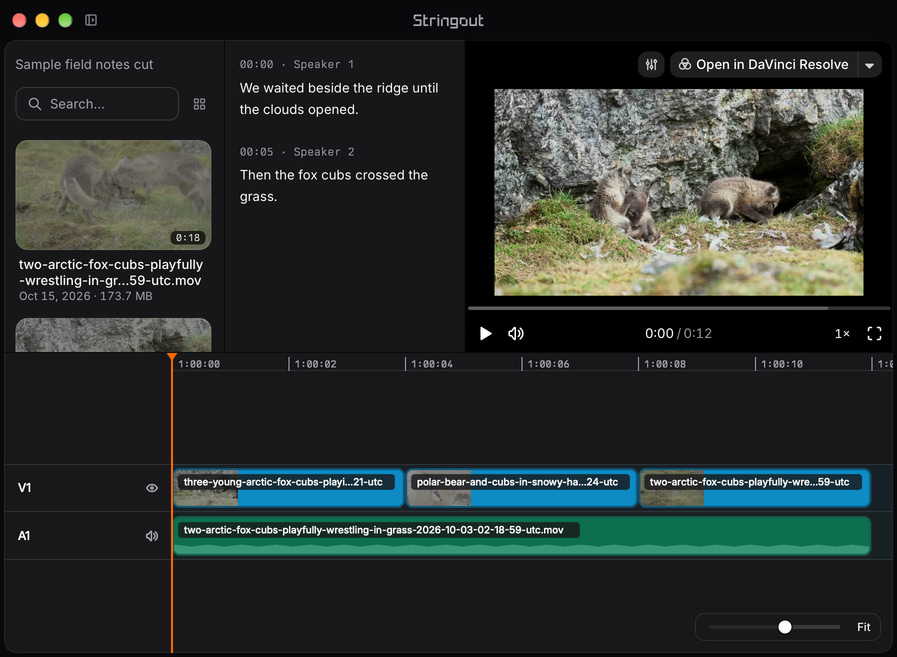
Task: Select transcript line "We waited beside the ridge"
Action: 339,98
